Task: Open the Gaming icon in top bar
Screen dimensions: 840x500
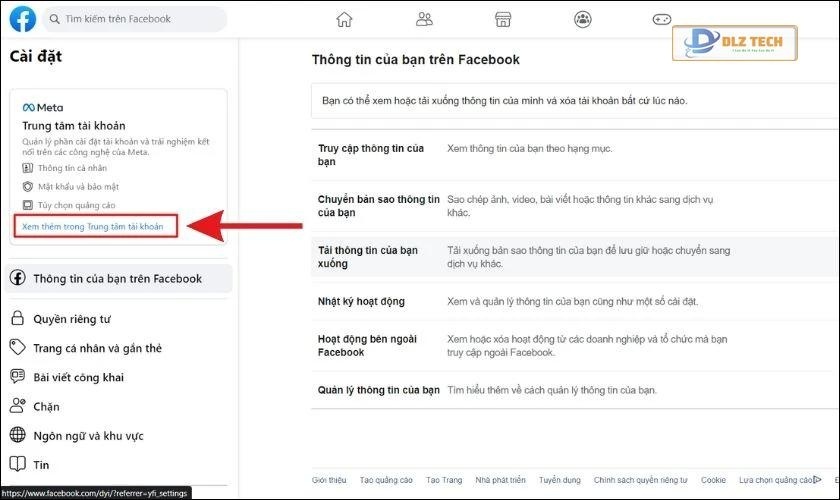Action: (x=662, y=19)
